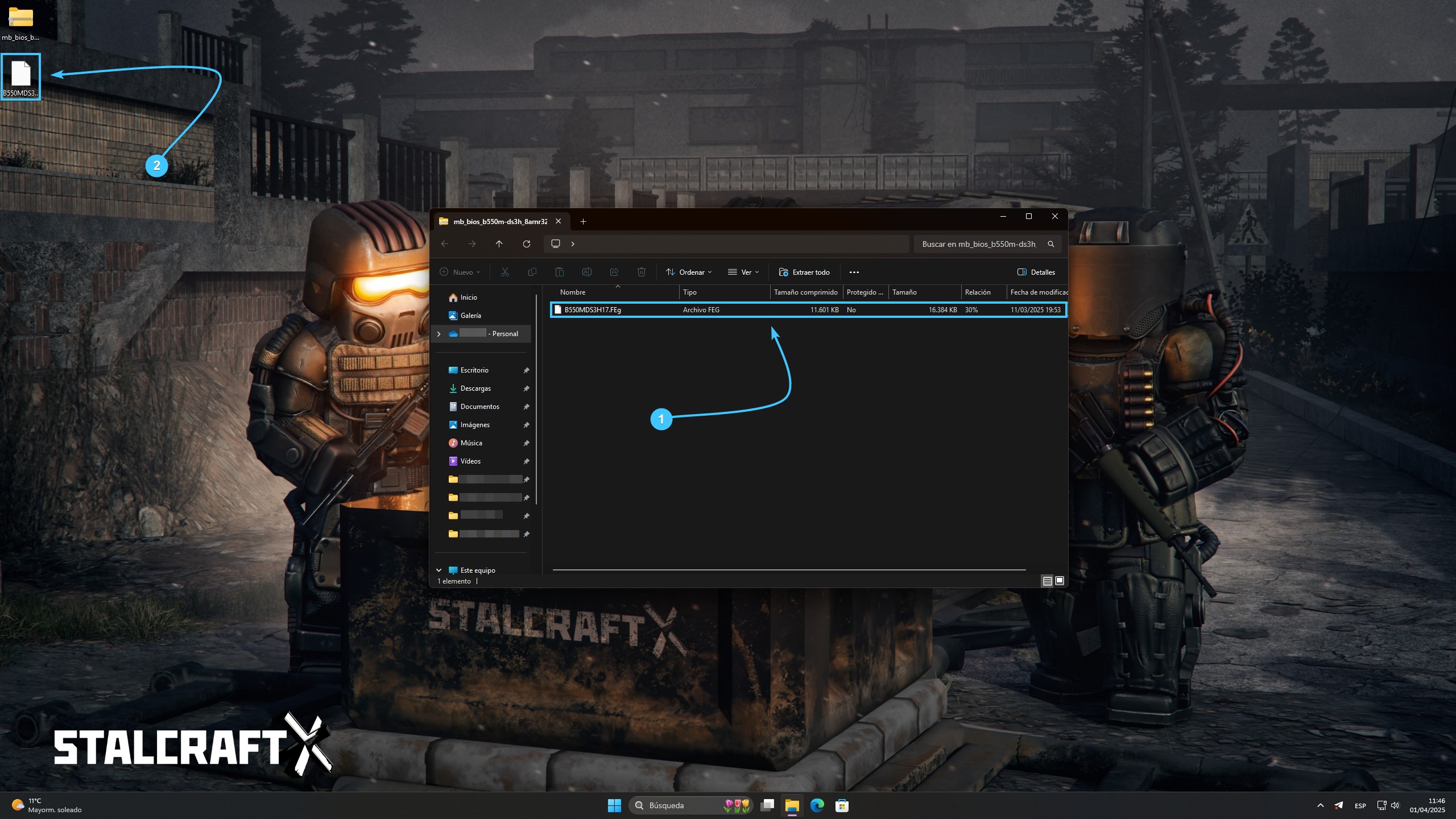Go up one folder level
The height and width of the screenshot is (819, 1456).
point(499,244)
